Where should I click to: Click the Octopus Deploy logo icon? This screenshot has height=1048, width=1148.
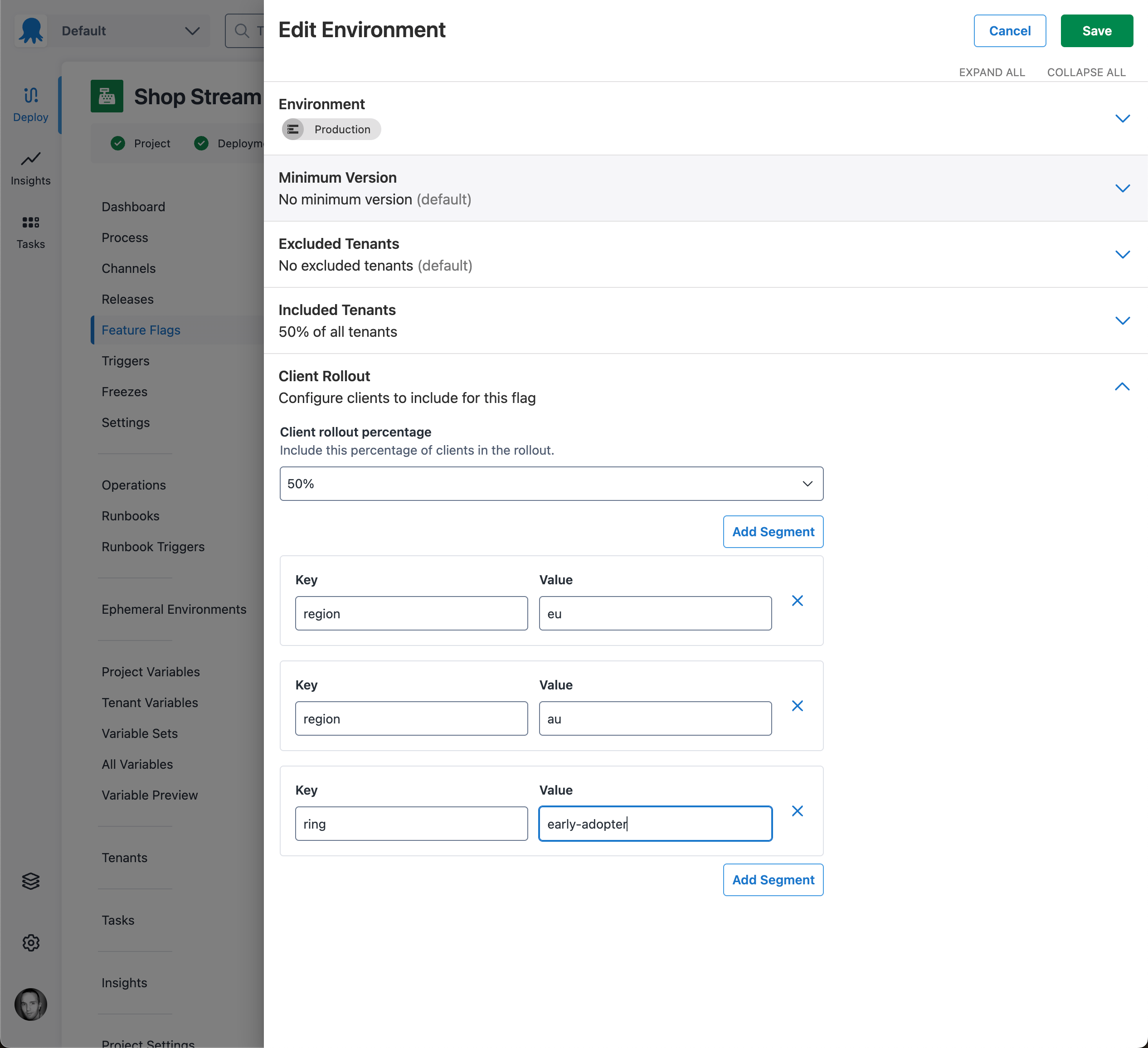[x=31, y=31]
